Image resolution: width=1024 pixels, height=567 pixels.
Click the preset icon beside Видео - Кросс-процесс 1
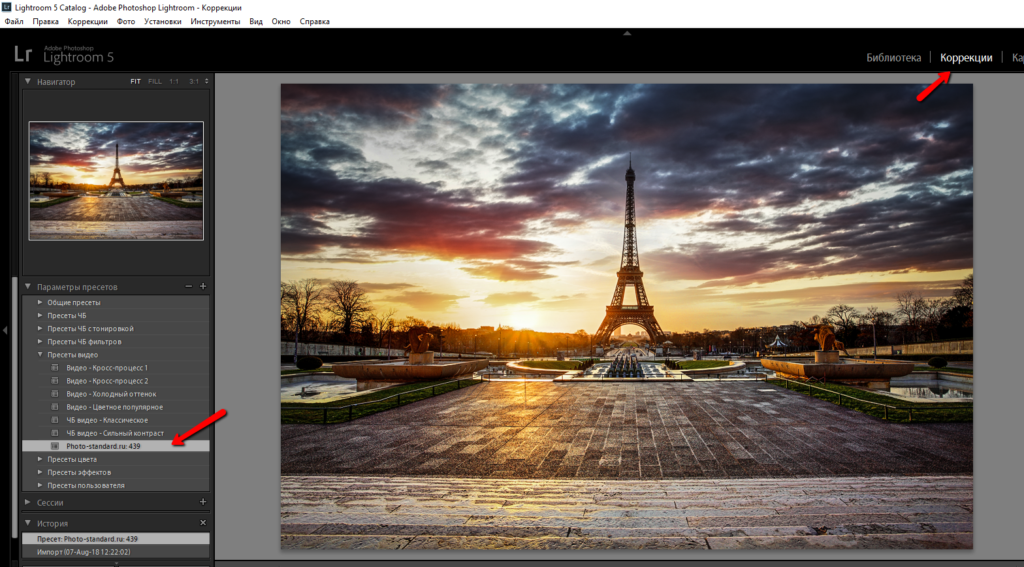coord(56,368)
